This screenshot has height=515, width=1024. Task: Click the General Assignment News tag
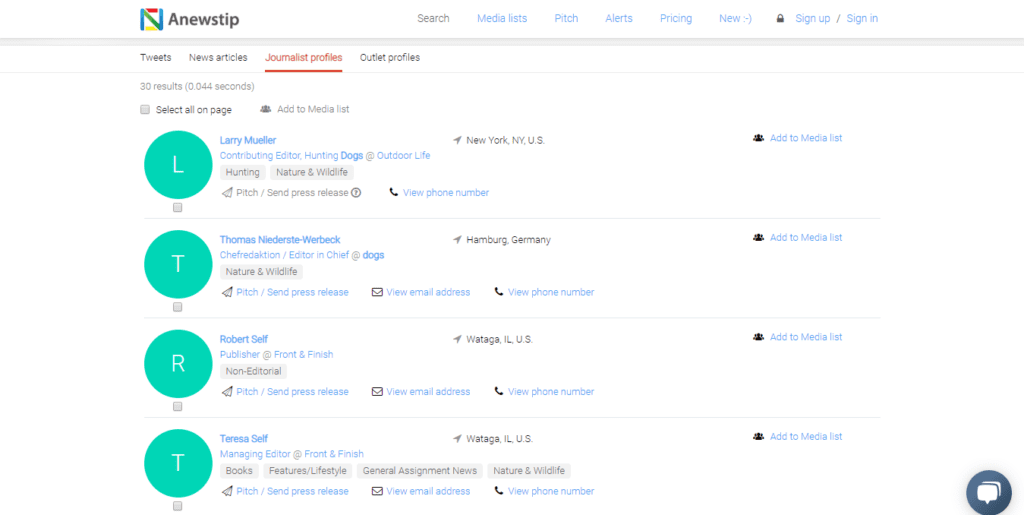point(420,471)
